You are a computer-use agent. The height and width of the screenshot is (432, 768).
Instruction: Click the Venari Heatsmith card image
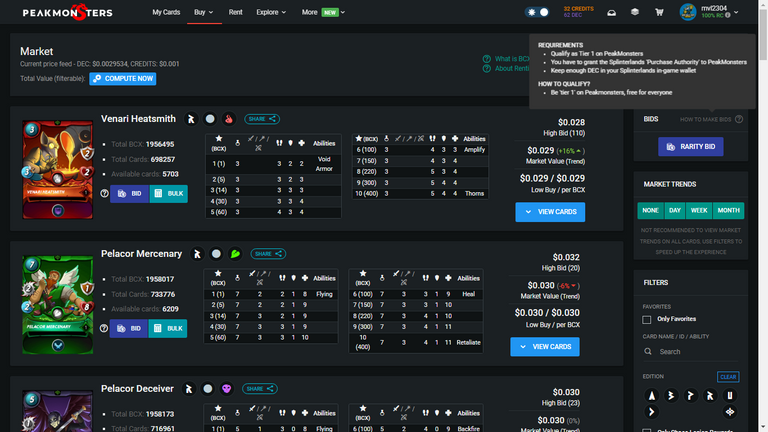(58, 169)
